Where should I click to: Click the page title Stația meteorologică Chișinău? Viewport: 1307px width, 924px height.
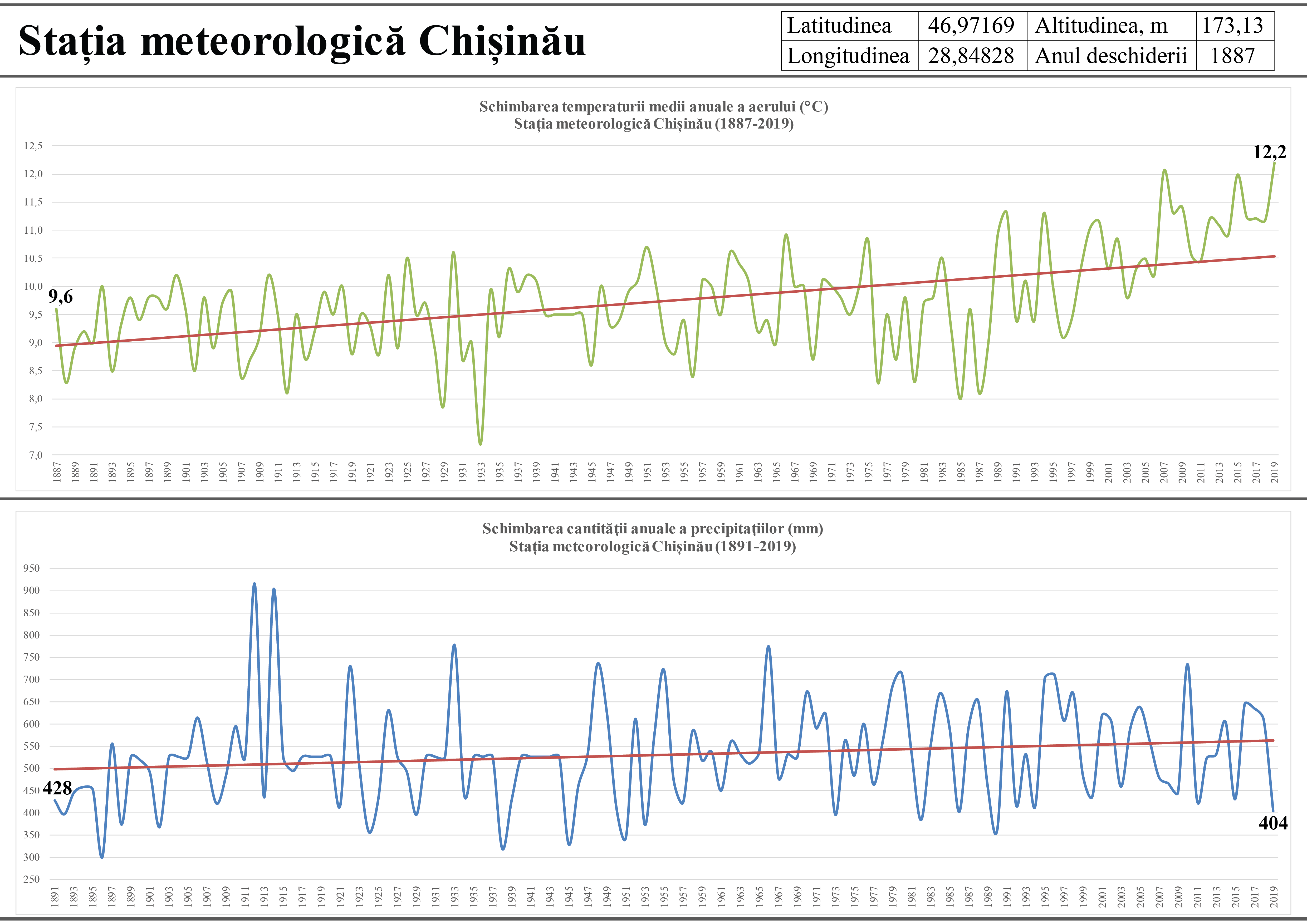point(302,41)
